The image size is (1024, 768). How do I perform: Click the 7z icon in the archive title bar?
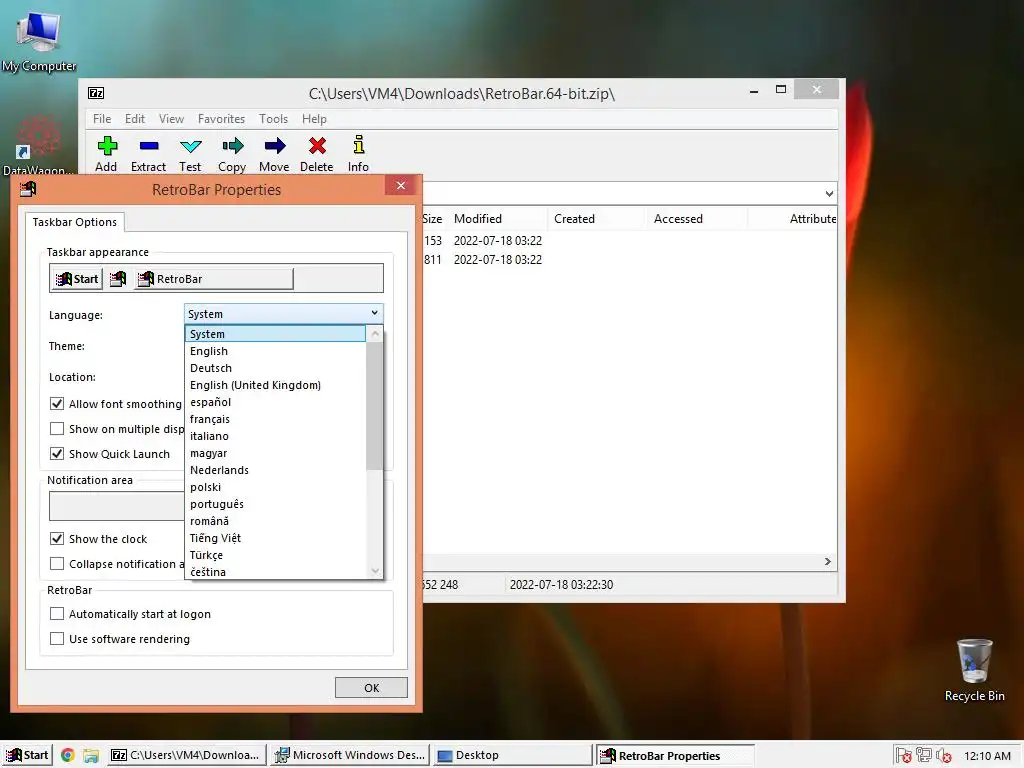96,93
